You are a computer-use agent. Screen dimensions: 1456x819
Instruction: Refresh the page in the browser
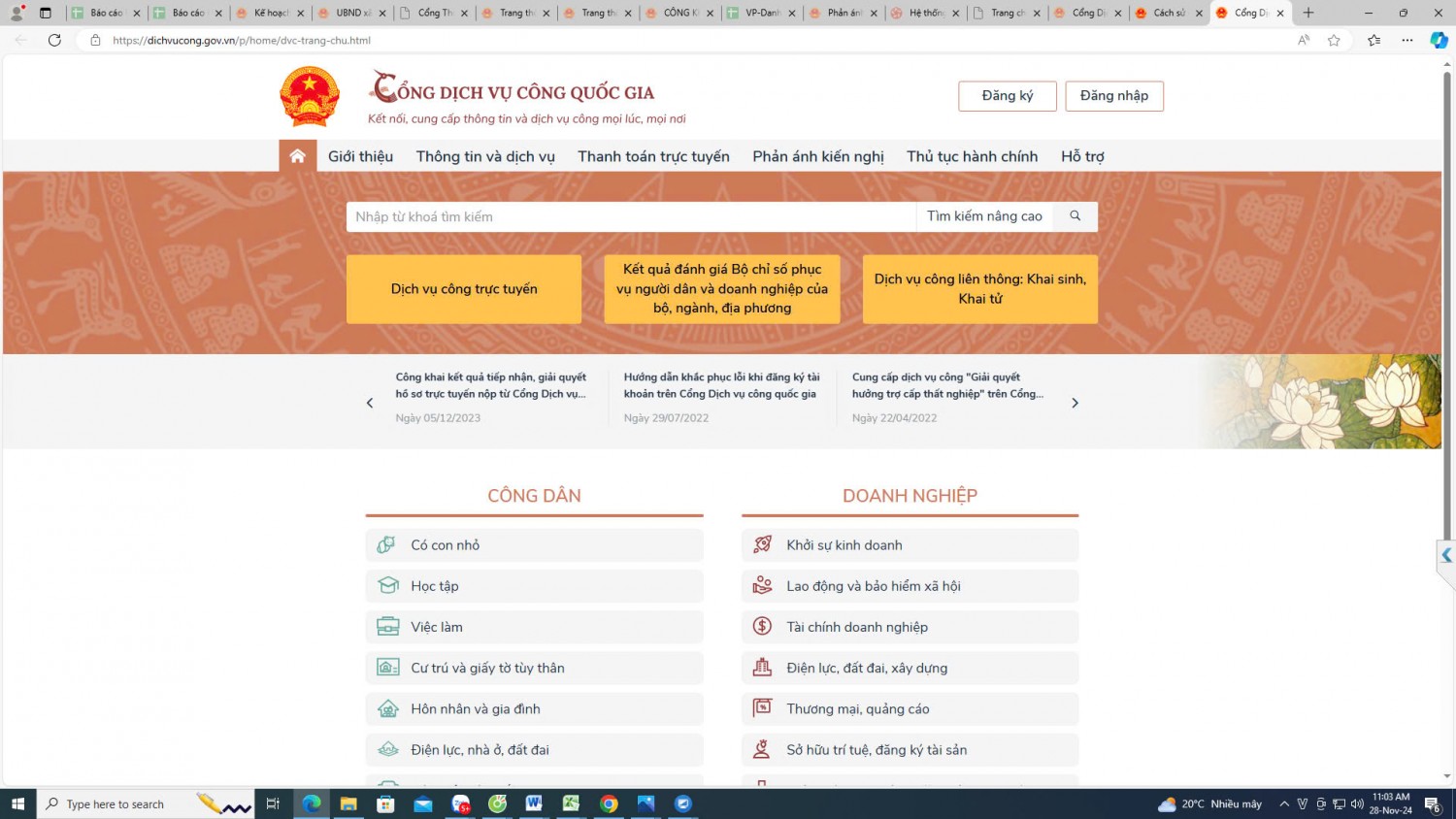[x=54, y=40]
